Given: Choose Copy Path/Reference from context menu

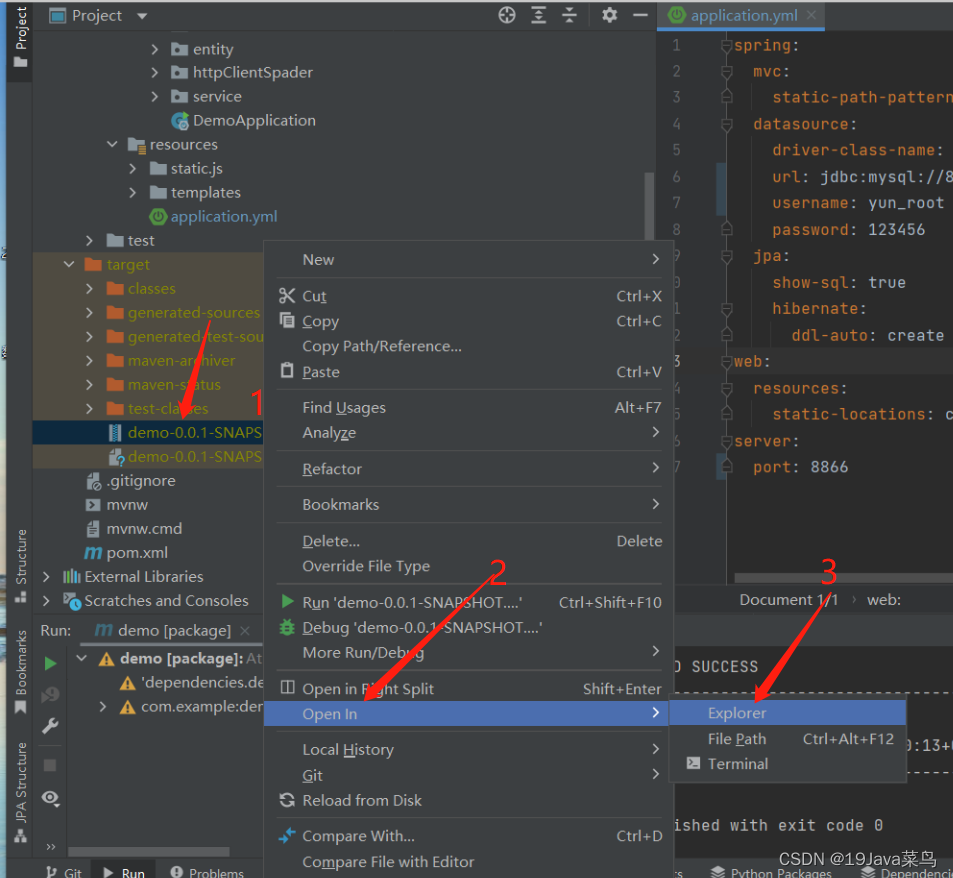Looking at the screenshot, I should coord(469,346).
